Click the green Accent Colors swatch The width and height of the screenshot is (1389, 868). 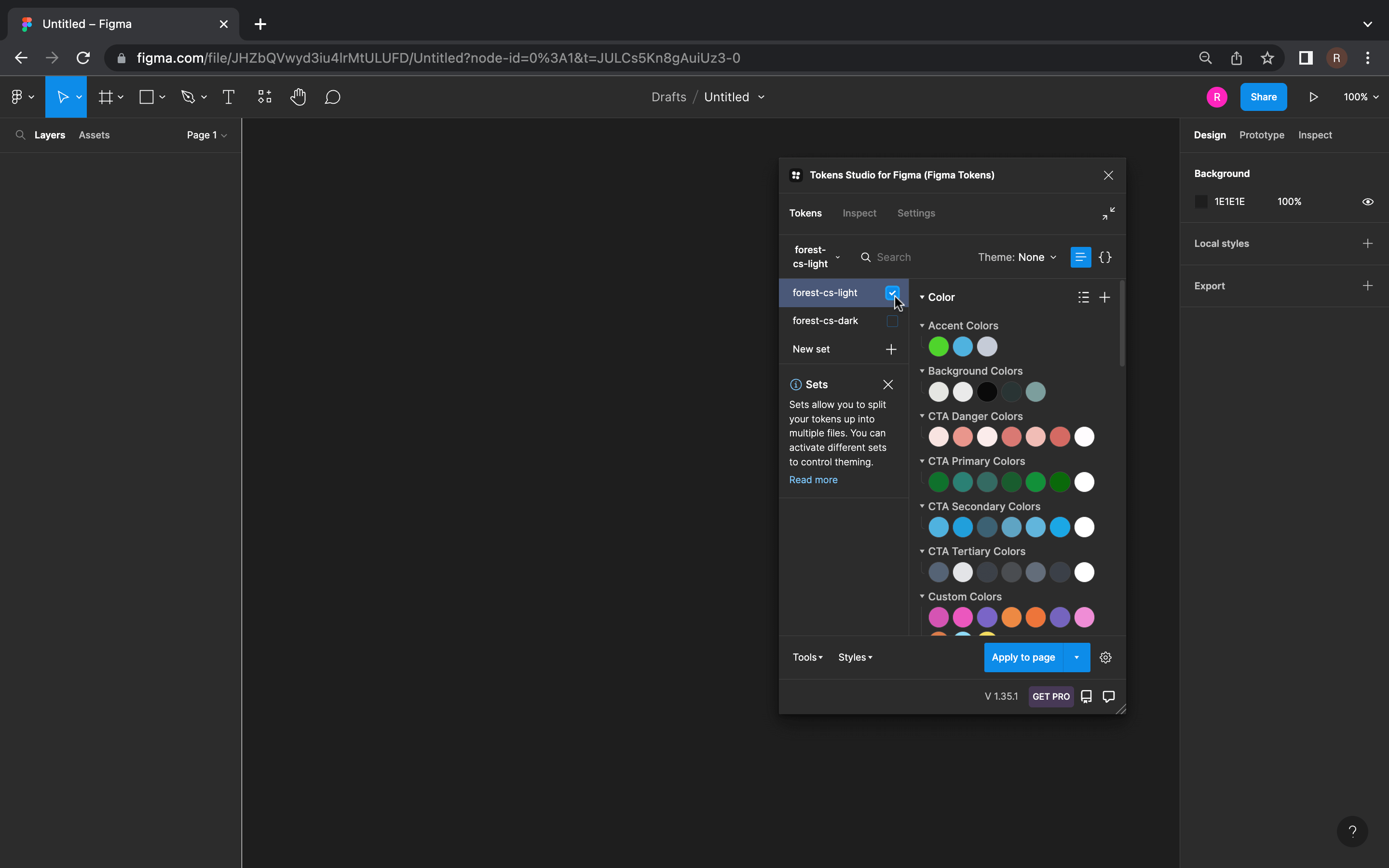[939, 347]
